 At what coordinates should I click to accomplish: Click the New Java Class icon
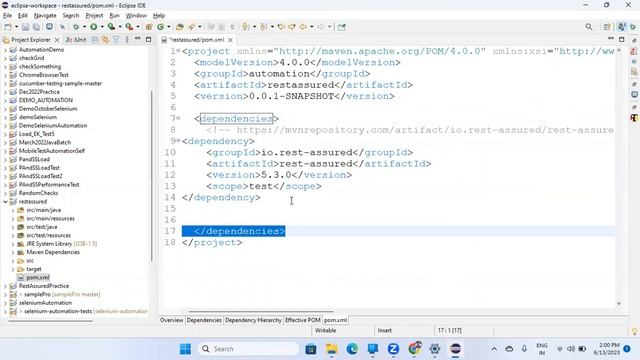pyautogui.click(x=161, y=27)
